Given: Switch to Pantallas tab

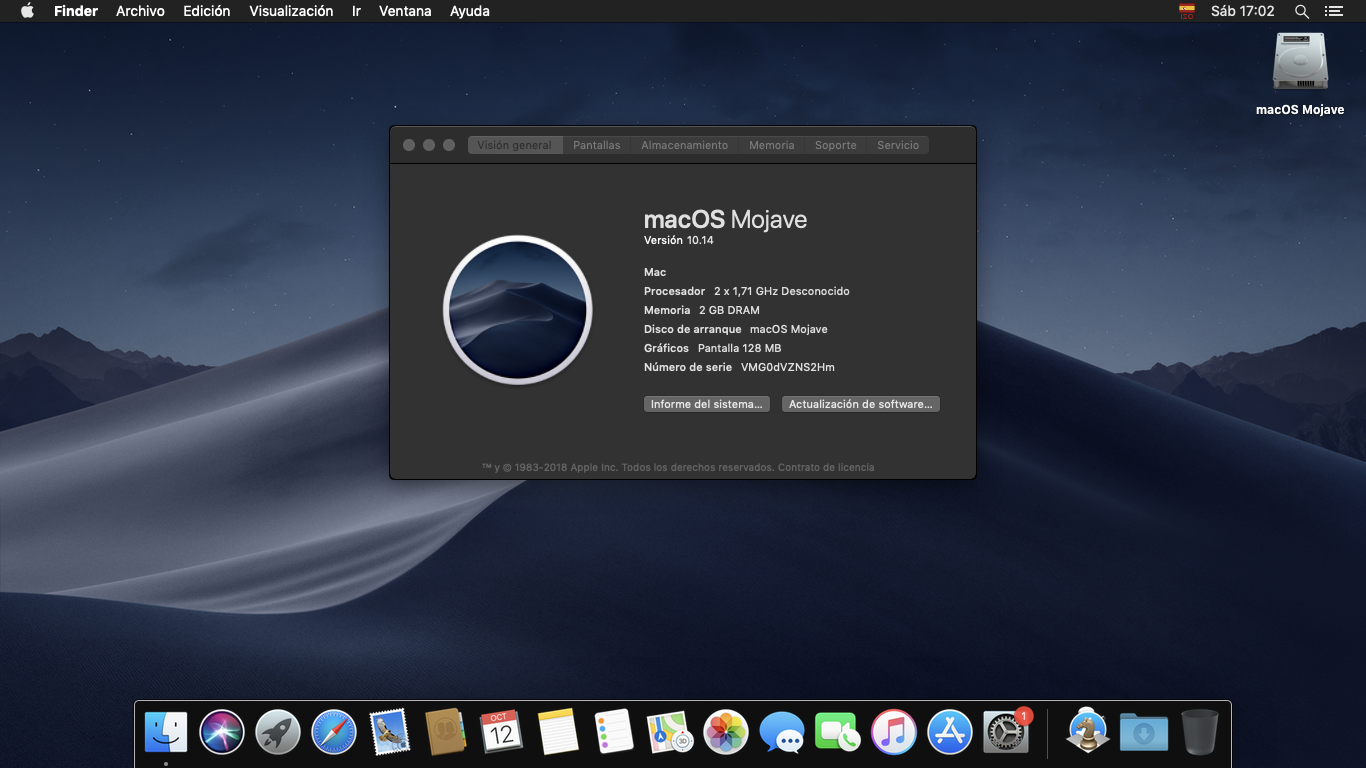Looking at the screenshot, I should (x=597, y=145).
